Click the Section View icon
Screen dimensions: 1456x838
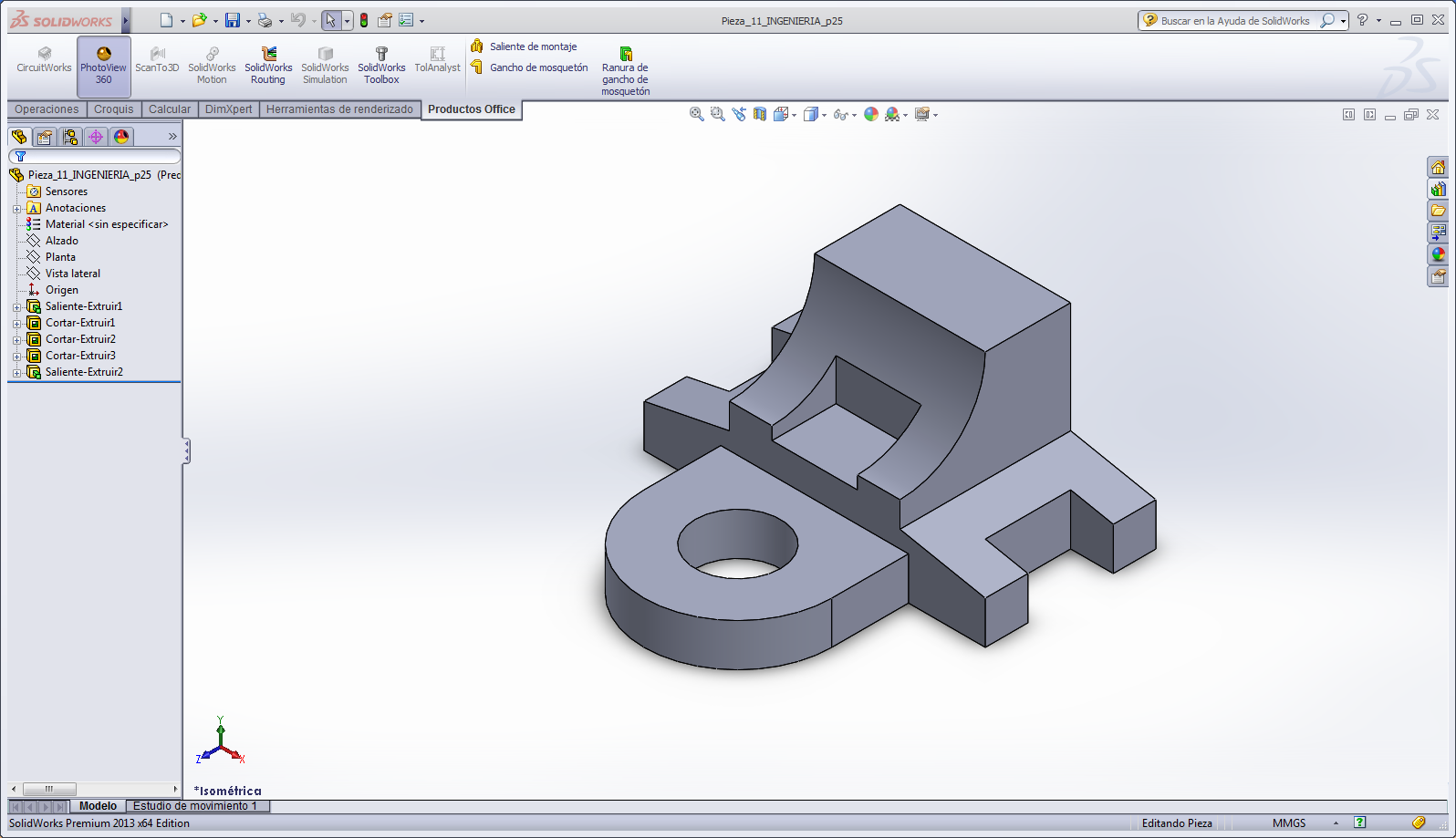pos(760,114)
